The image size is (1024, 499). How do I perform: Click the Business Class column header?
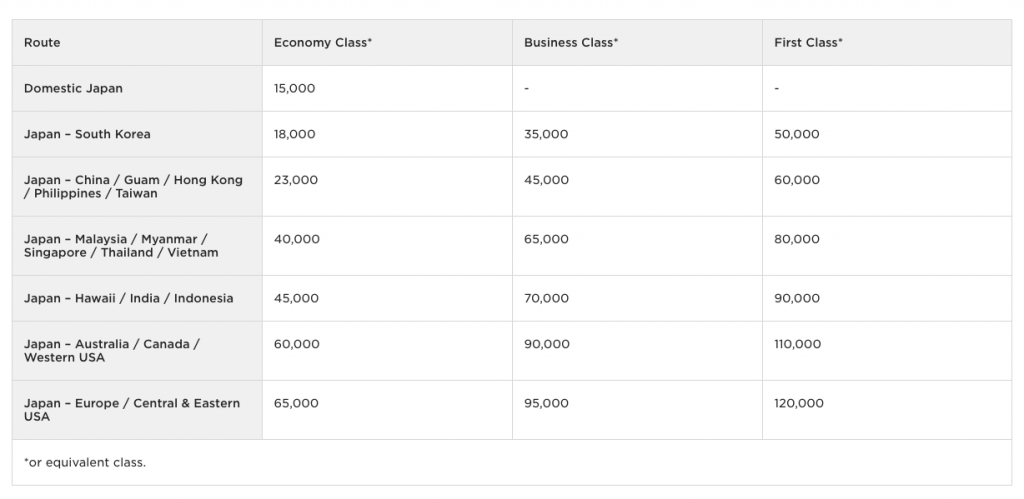(x=571, y=43)
